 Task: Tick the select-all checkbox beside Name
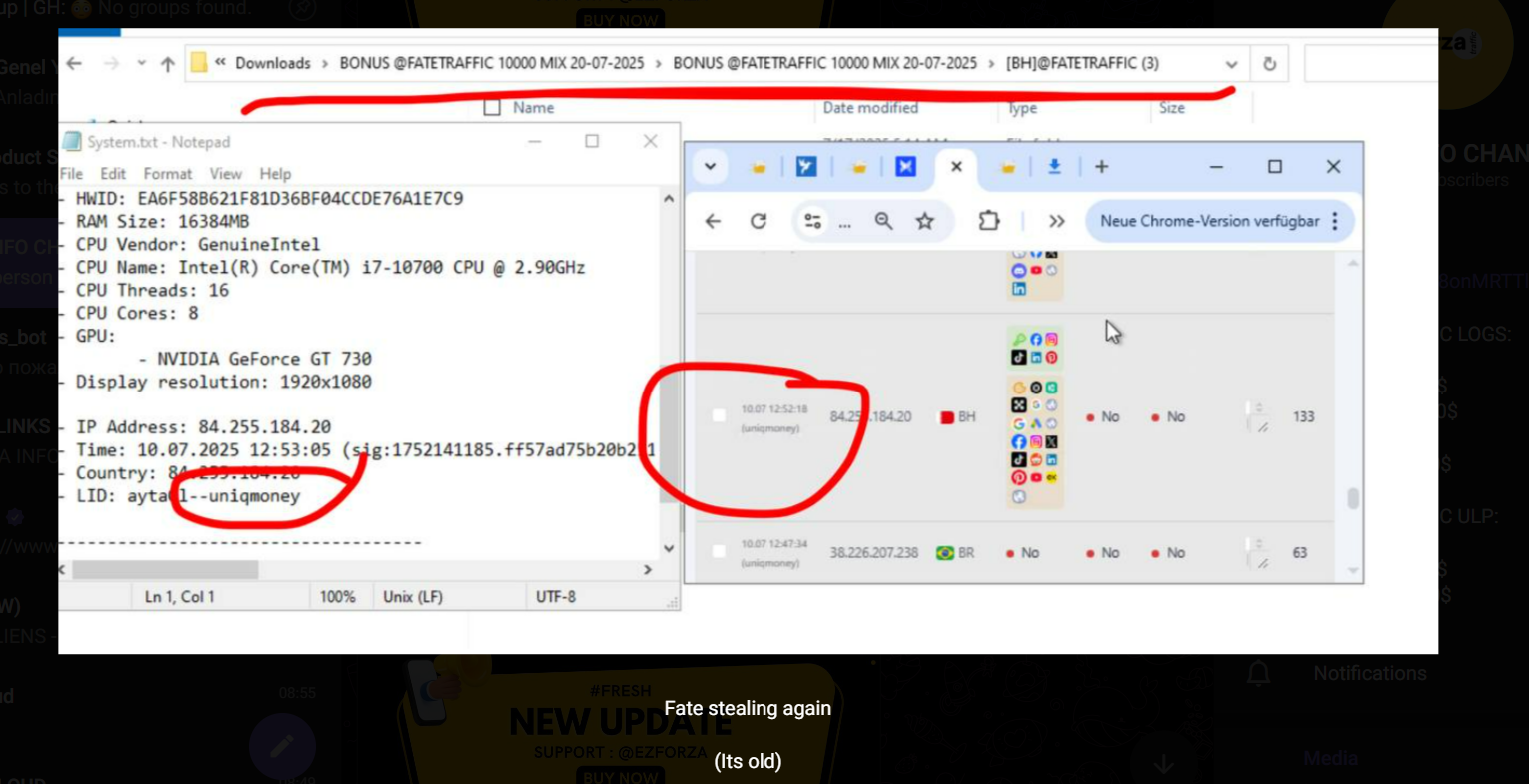(492, 107)
